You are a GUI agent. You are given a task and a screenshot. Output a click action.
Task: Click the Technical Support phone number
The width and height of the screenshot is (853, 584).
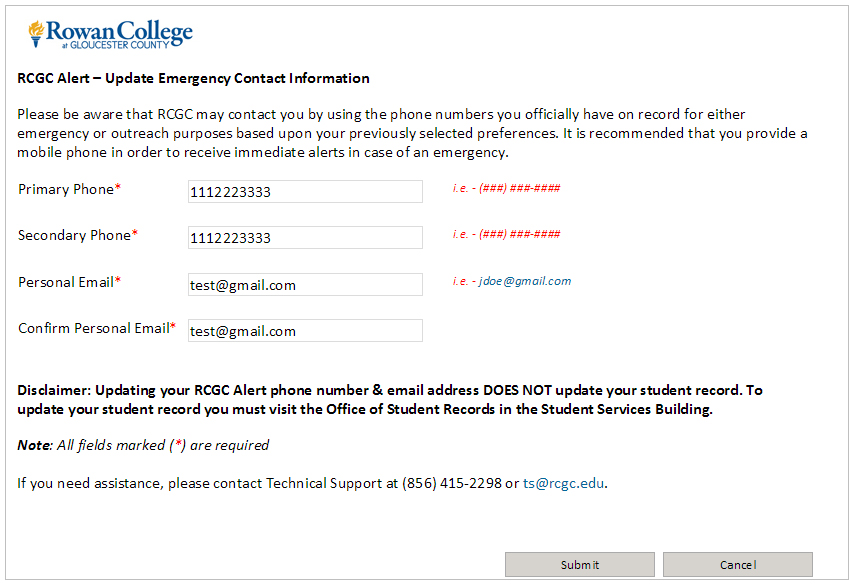tap(451, 484)
